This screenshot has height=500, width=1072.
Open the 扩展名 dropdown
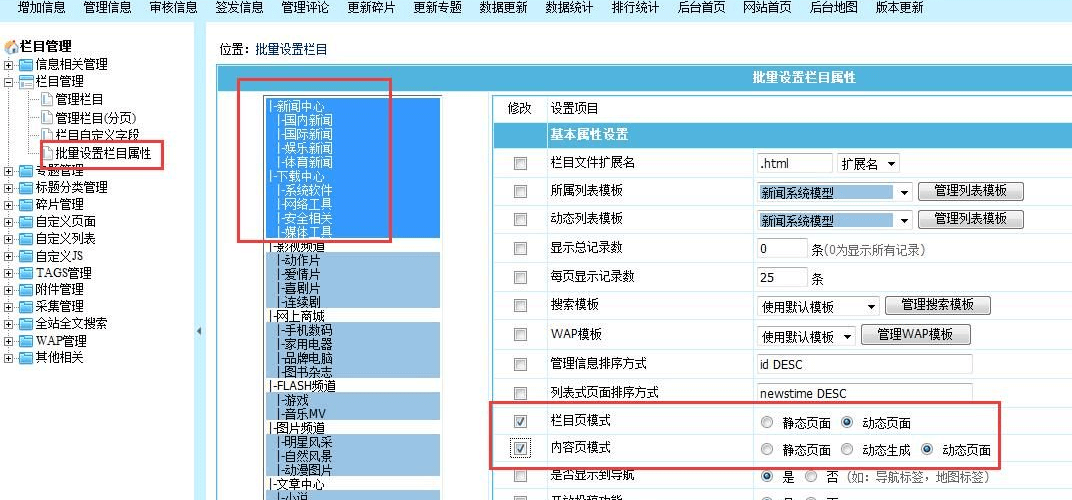tap(868, 164)
